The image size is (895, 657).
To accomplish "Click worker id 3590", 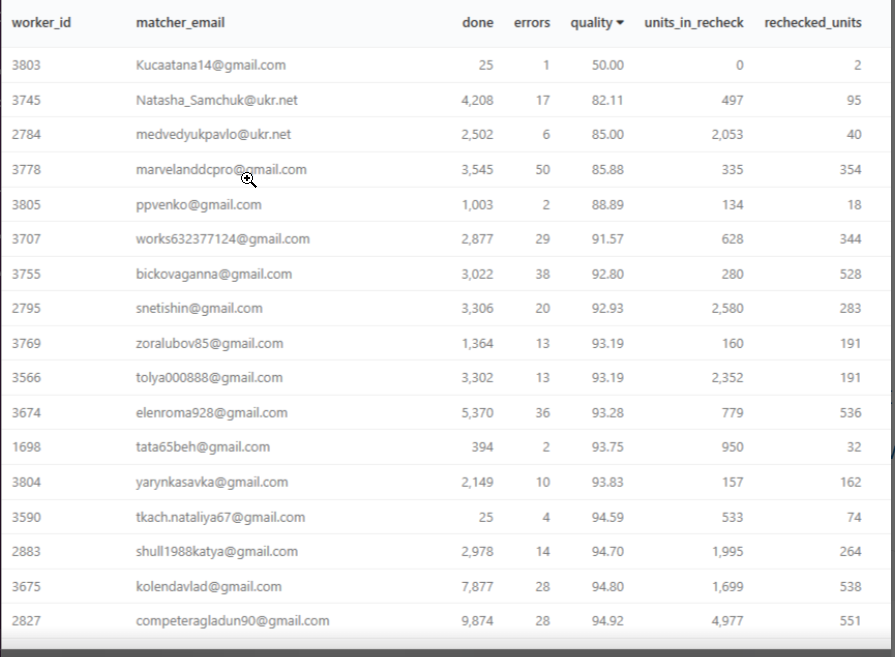I will pos(26,517).
